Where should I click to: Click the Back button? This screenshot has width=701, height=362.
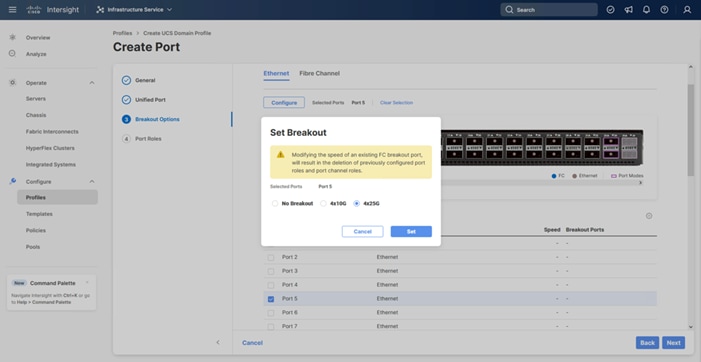pyautogui.click(x=647, y=343)
